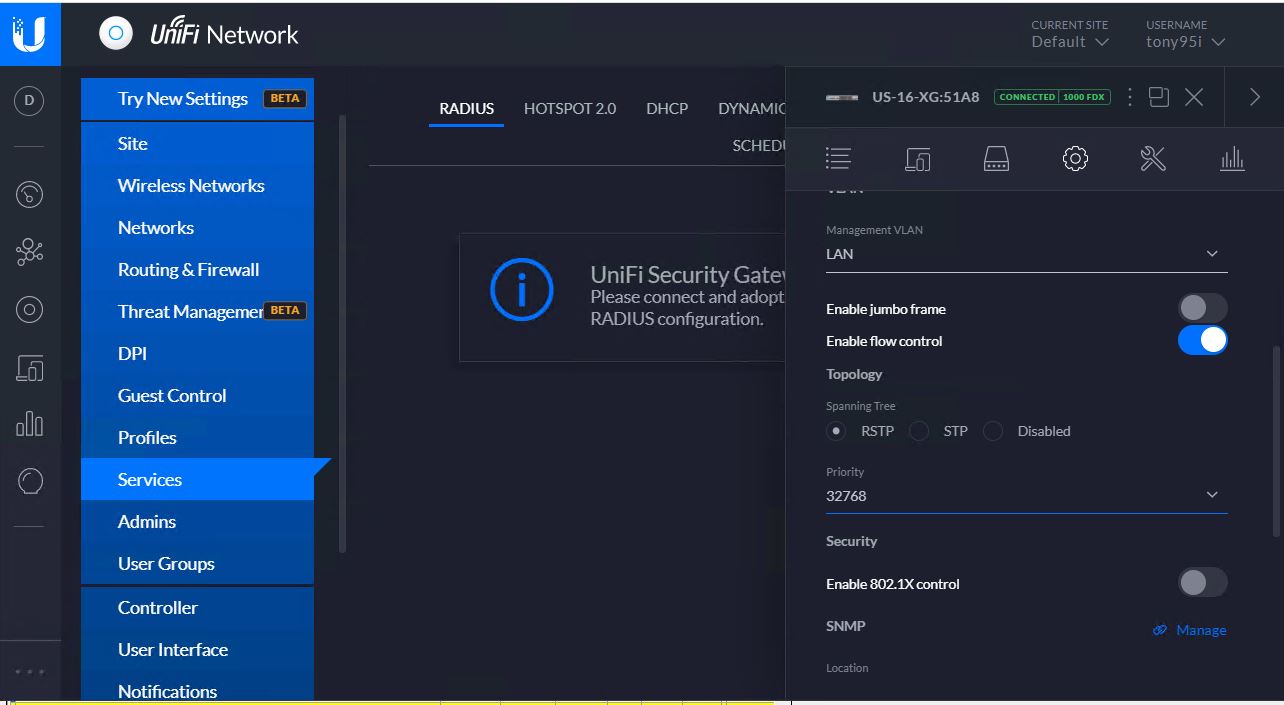Open the Statistics gauge icon in sidebar
This screenshot has width=1284, height=705.
coord(29,194)
